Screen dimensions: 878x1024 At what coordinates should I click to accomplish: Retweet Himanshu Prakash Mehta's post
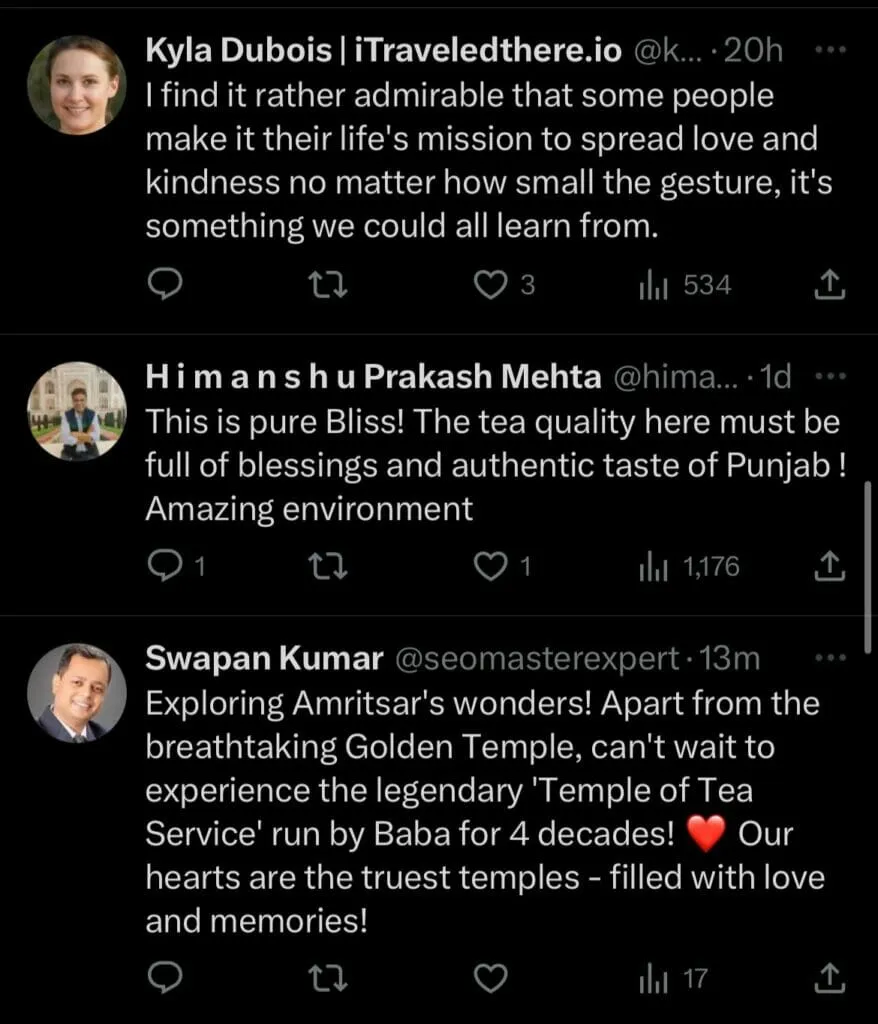[327, 566]
